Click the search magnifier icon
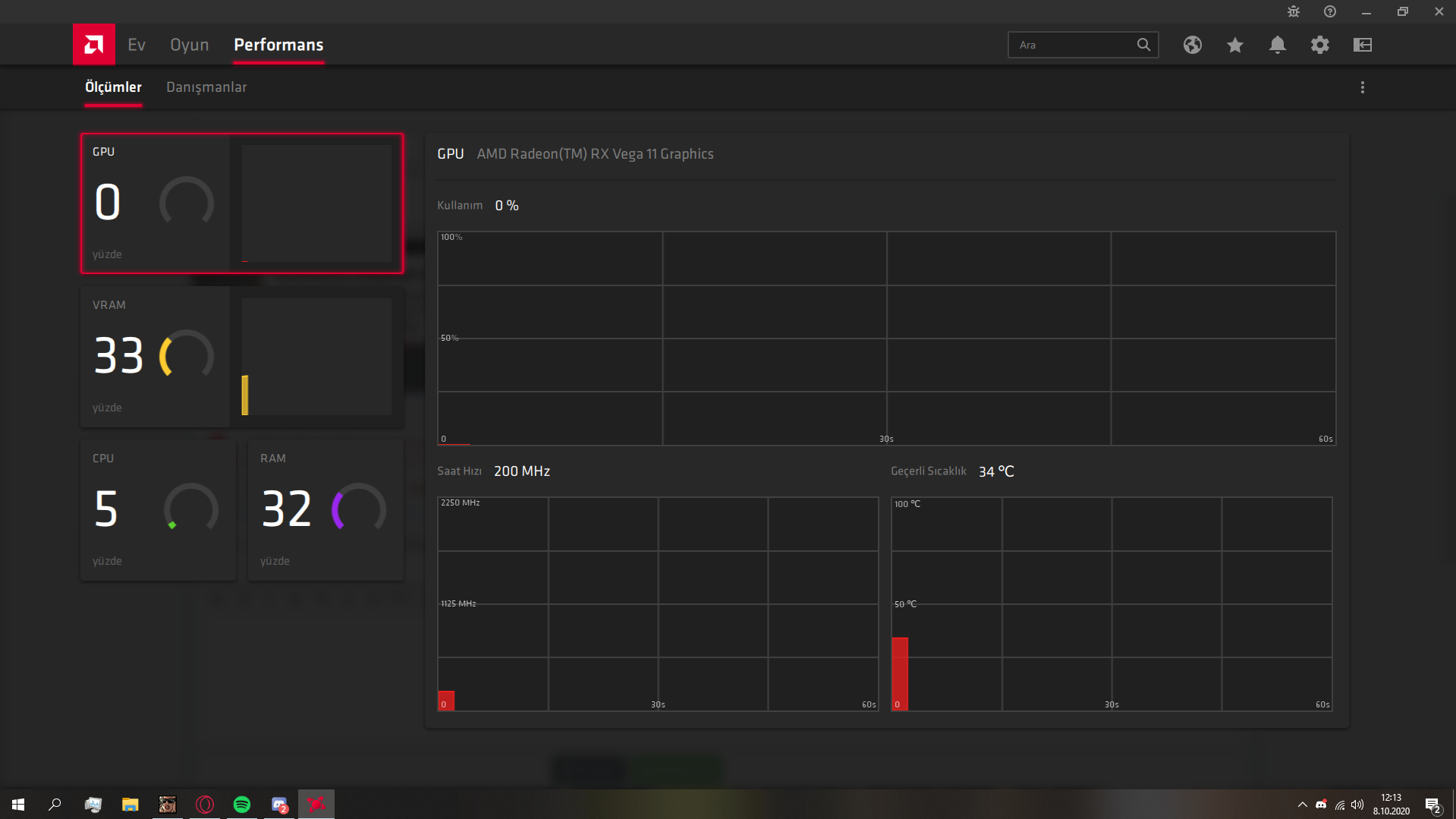1456x819 pixels. pos(1143,45)
